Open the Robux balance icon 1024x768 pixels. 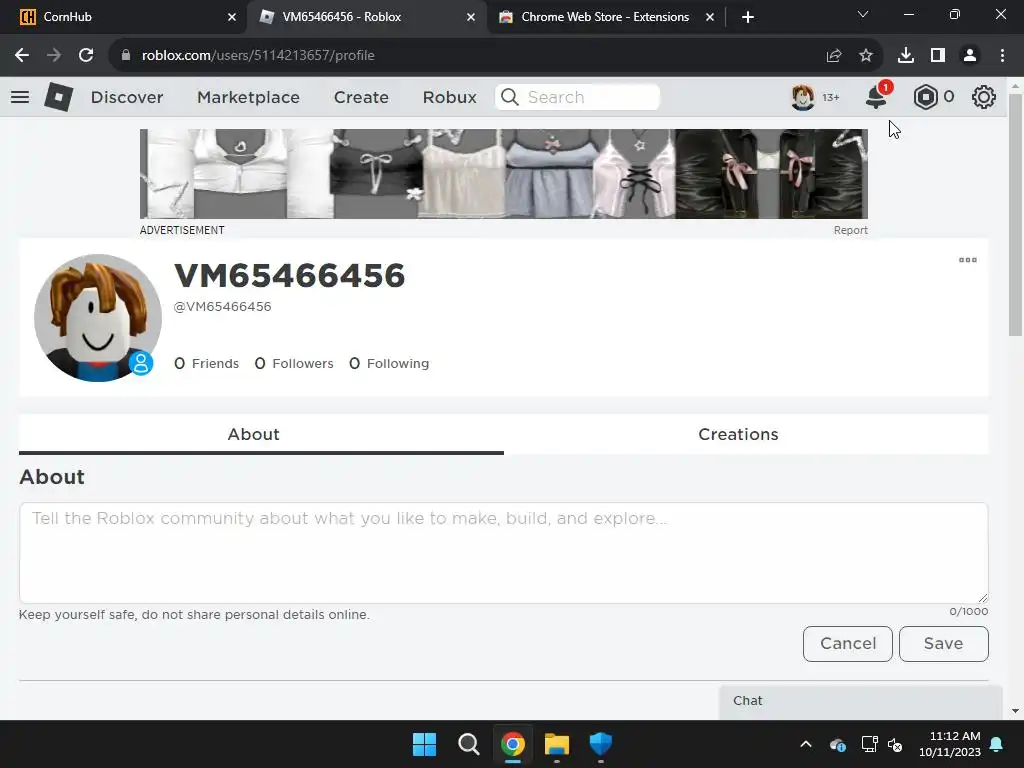click(925, 97)
